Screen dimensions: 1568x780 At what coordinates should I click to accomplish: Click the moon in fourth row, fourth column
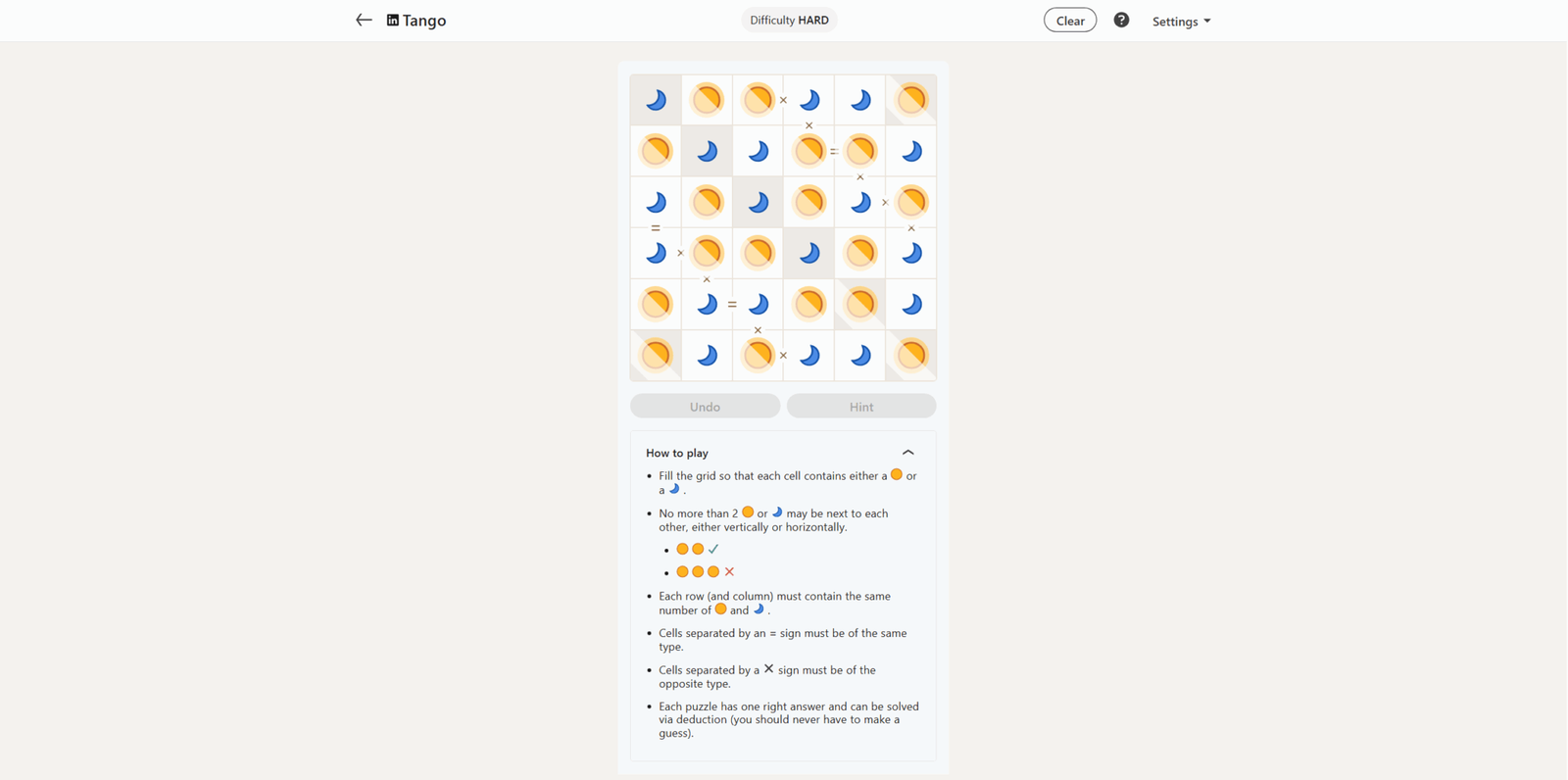808,253
